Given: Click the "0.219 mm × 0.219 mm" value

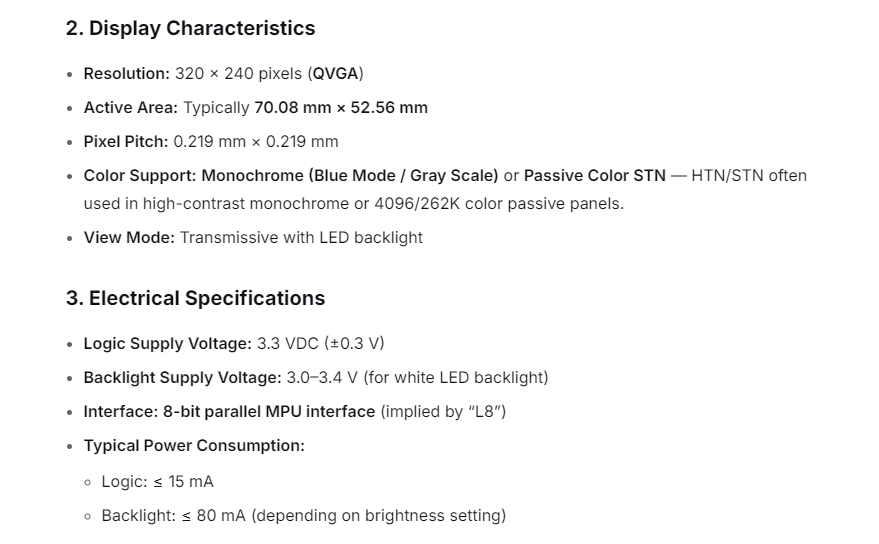Looking at the screenshot, I should [x=256, y=141].
